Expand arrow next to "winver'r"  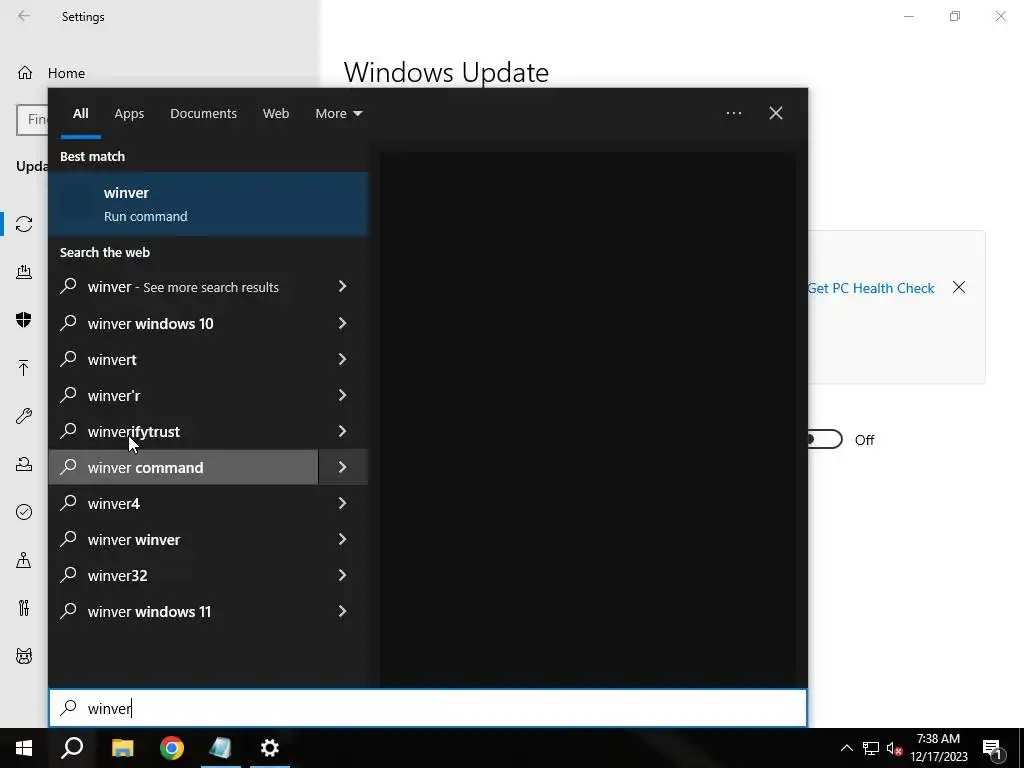coord(343,394)
